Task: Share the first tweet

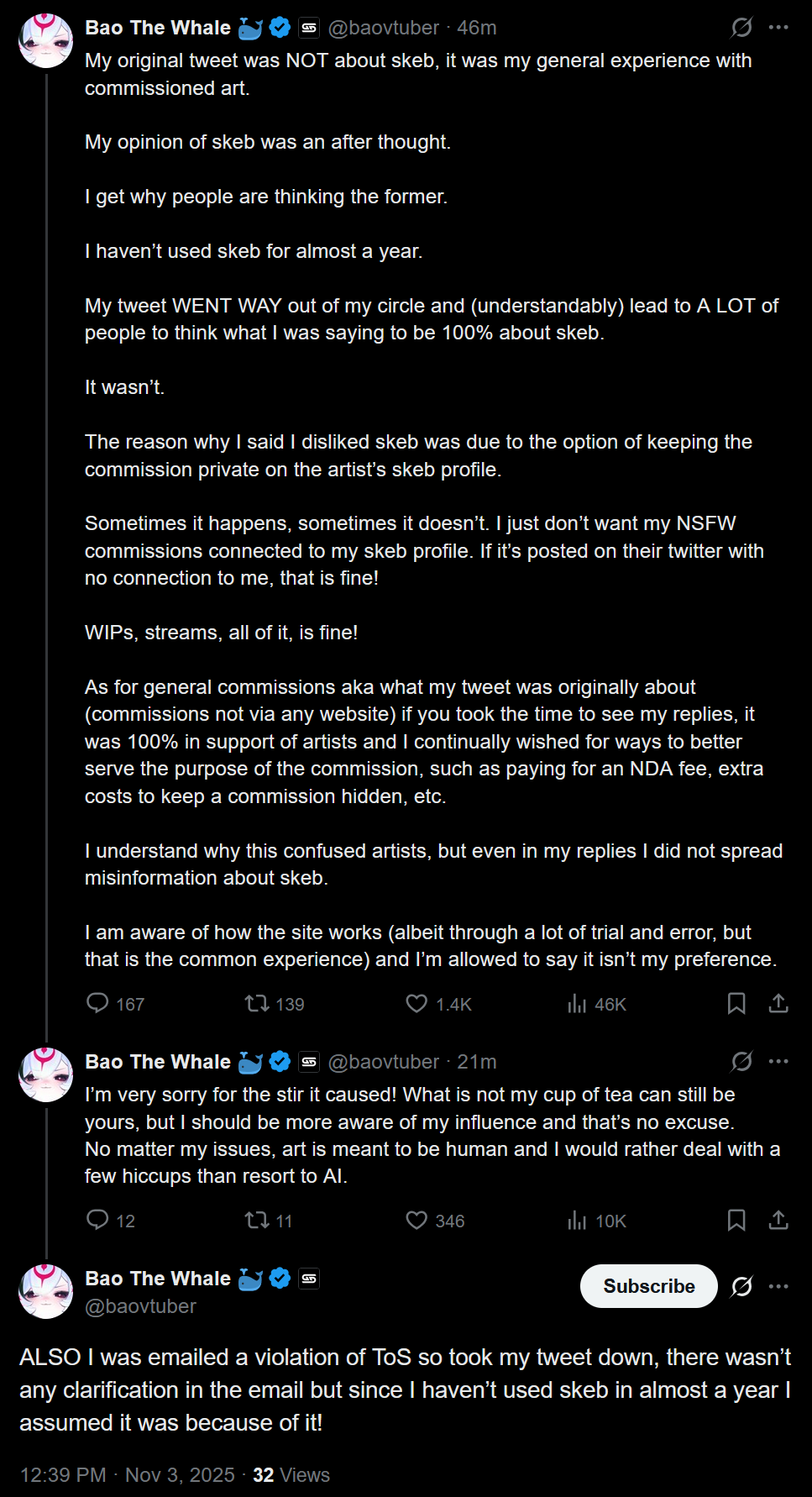Action: 778,1003
